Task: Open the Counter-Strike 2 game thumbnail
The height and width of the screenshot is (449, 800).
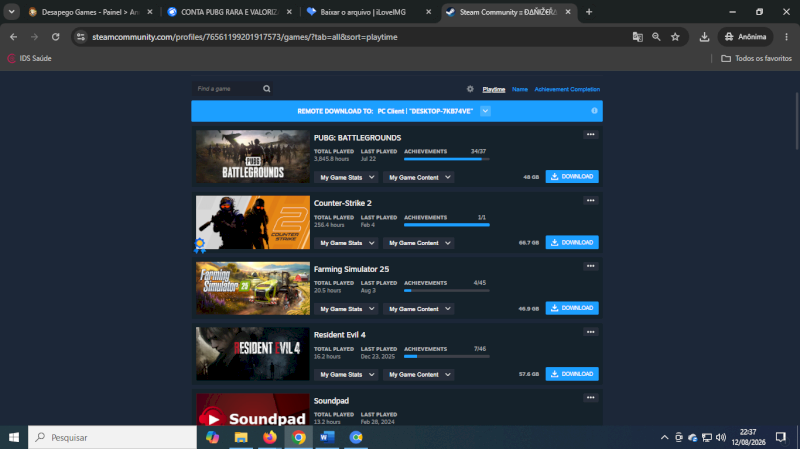Action: 253,222
